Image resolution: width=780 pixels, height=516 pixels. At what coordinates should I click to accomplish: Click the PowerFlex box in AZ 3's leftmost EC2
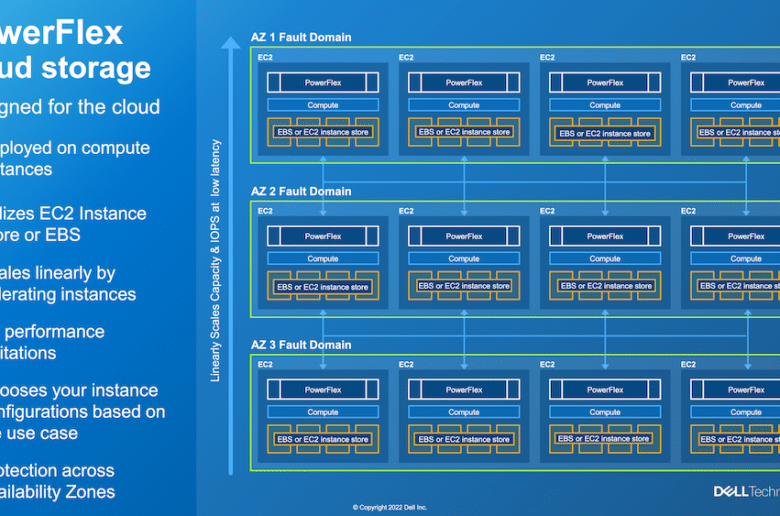click(x=323, y=390)
